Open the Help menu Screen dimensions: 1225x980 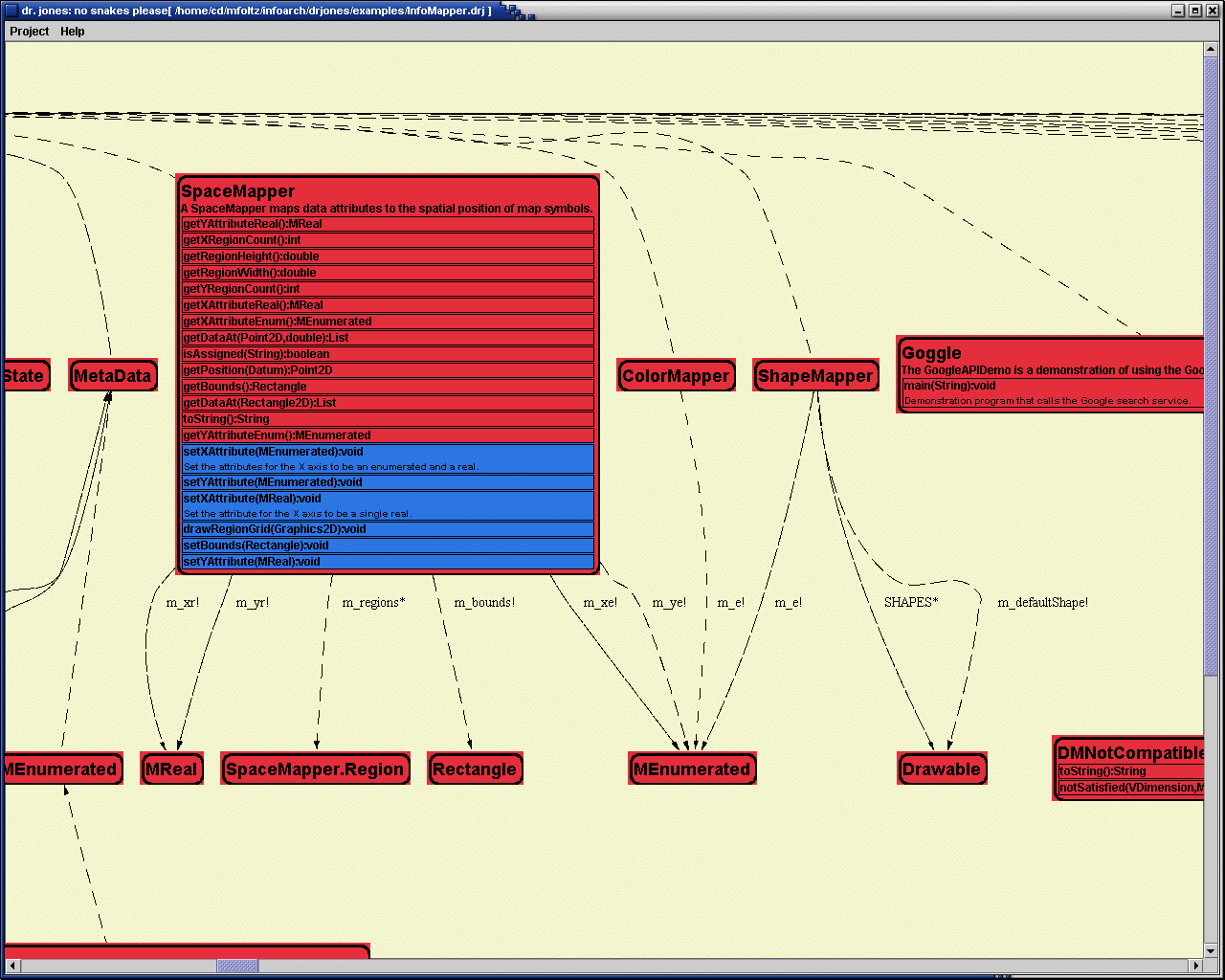[73, 32]
